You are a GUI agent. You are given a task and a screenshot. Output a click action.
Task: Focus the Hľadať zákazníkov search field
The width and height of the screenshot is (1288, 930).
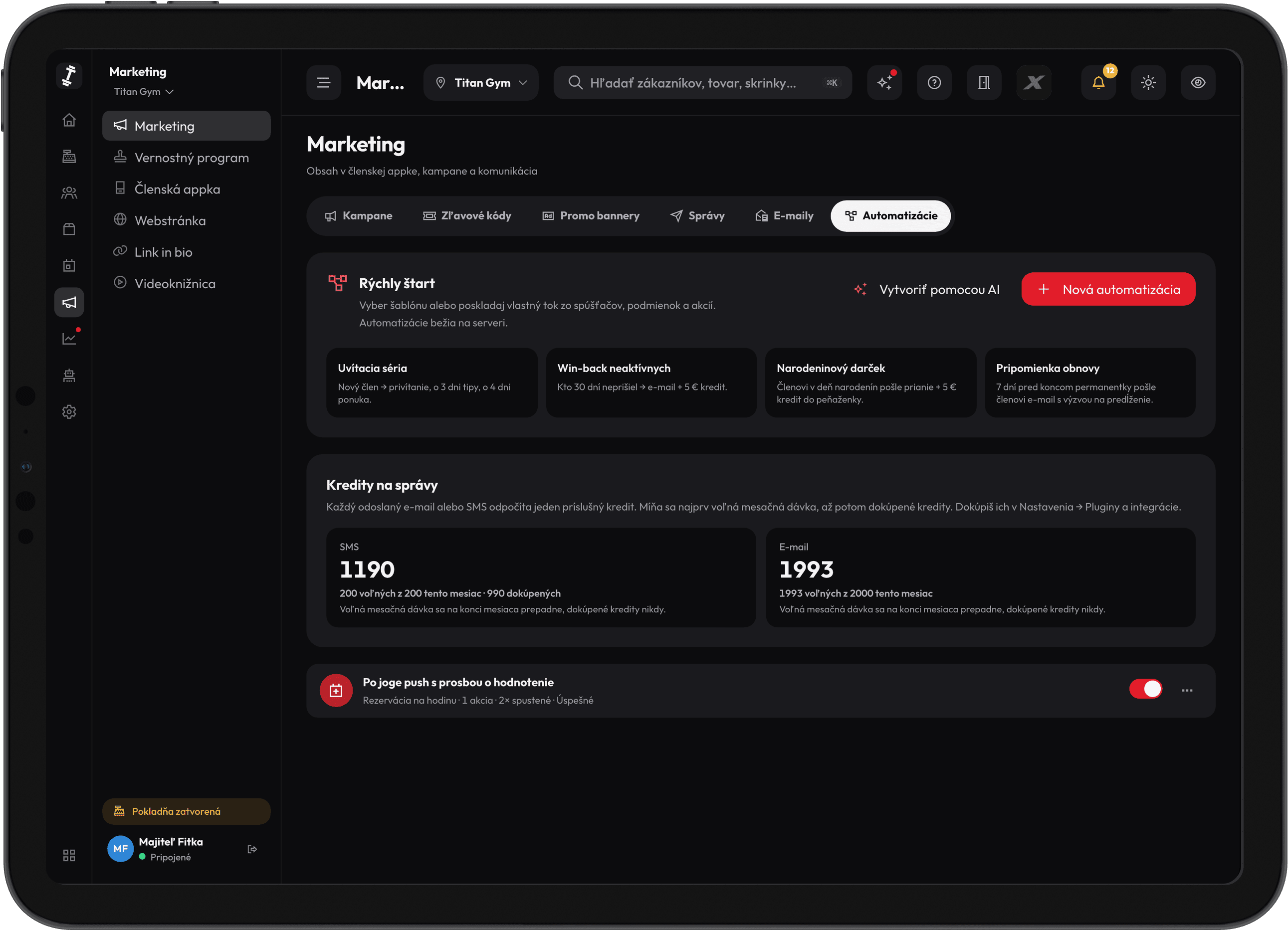702,83
